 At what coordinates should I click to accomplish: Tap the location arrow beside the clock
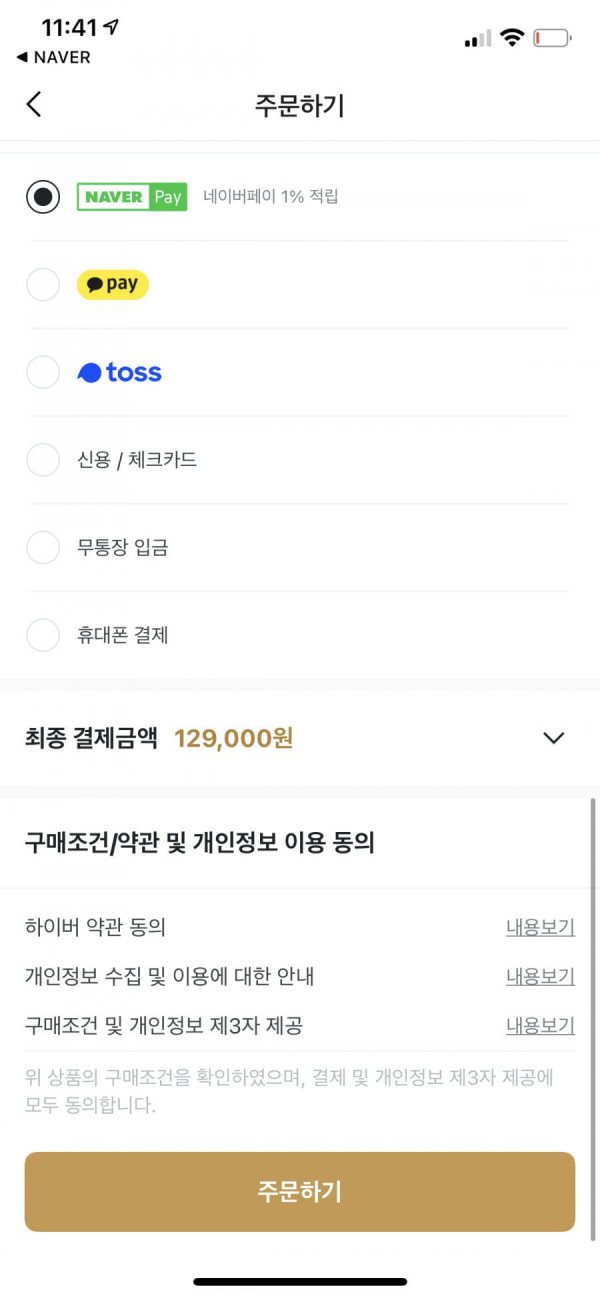tap(112, 27)
